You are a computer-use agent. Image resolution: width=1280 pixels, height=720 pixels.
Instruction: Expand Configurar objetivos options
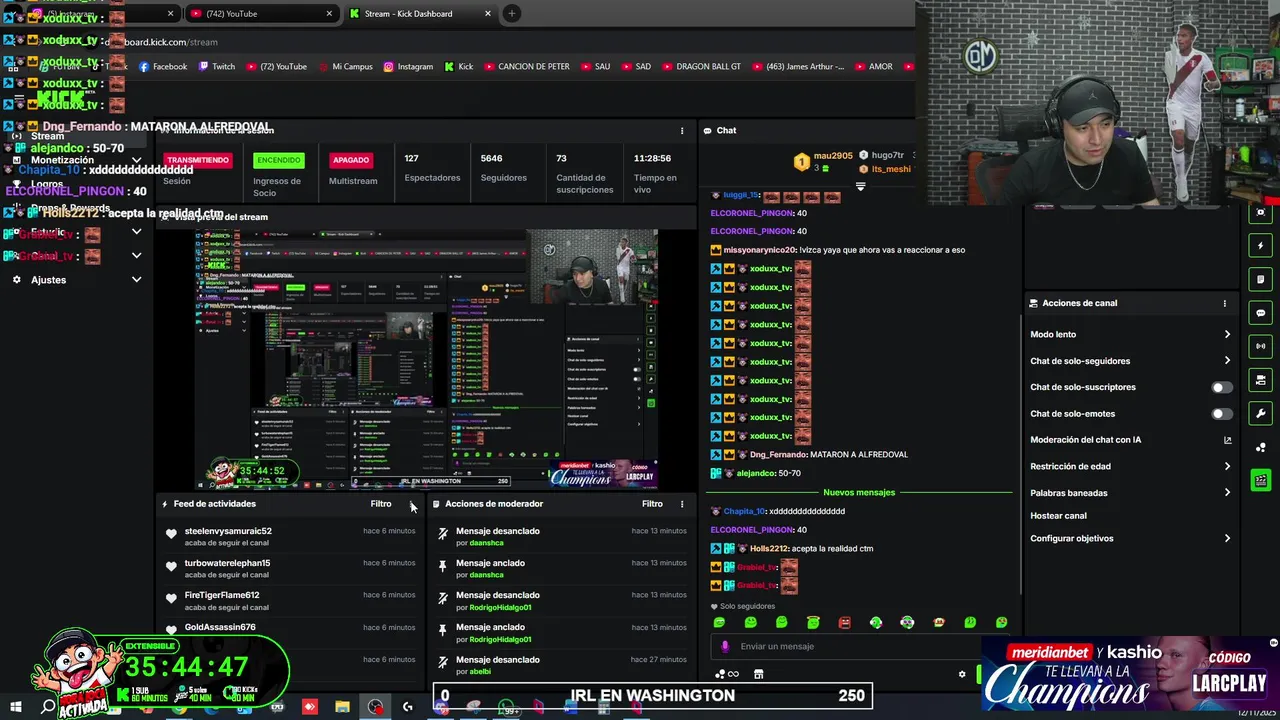[x=1227, y=538]
